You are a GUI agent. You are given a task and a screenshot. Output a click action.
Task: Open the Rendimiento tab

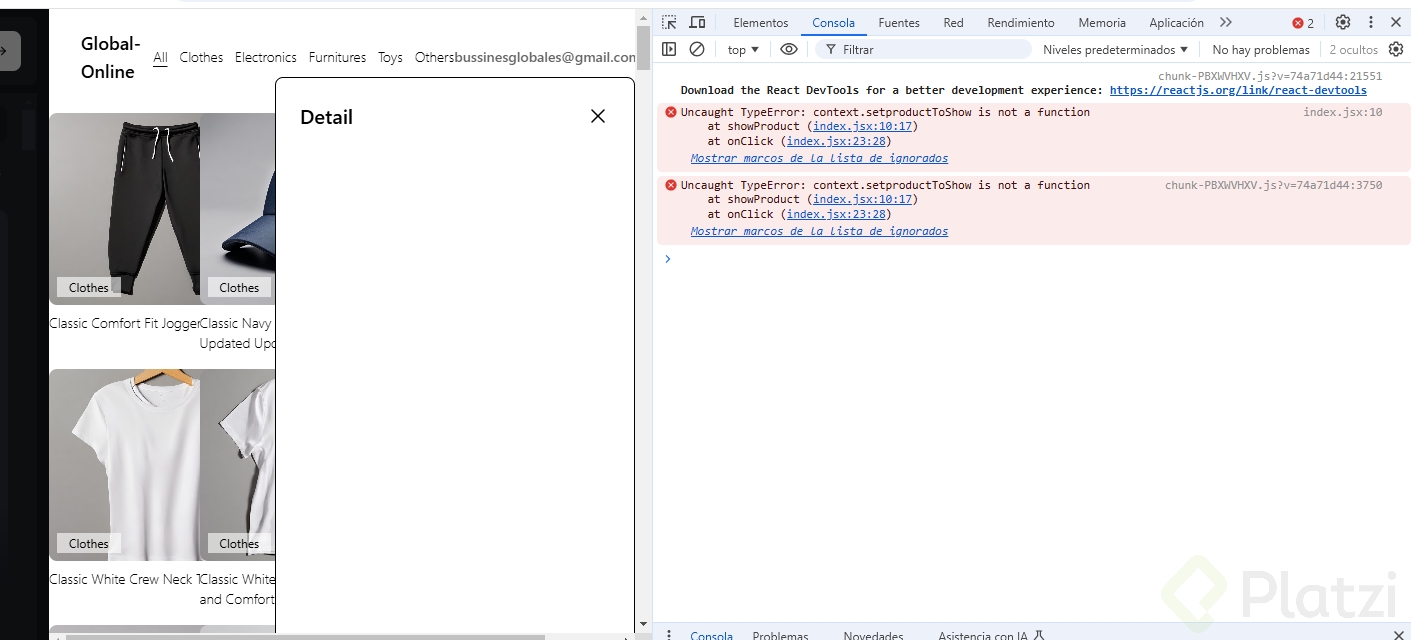[1020, 23]
